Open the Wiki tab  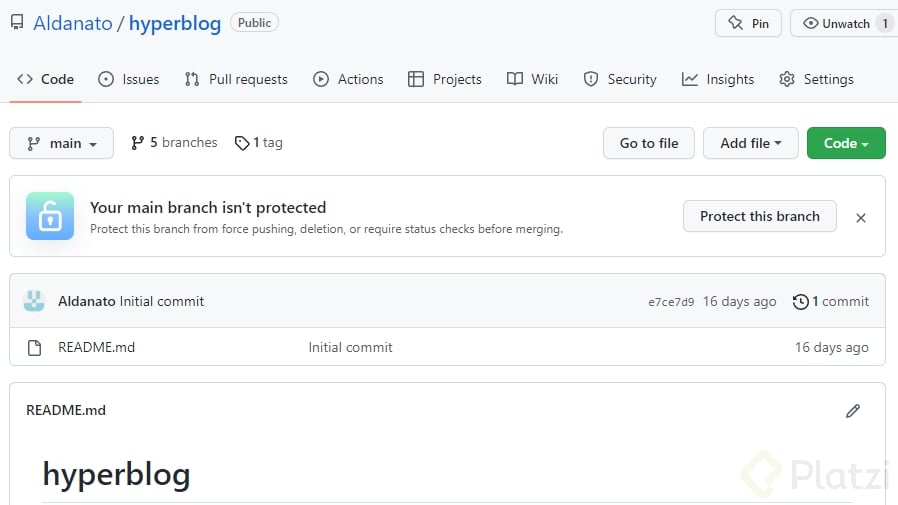[533, 79]
